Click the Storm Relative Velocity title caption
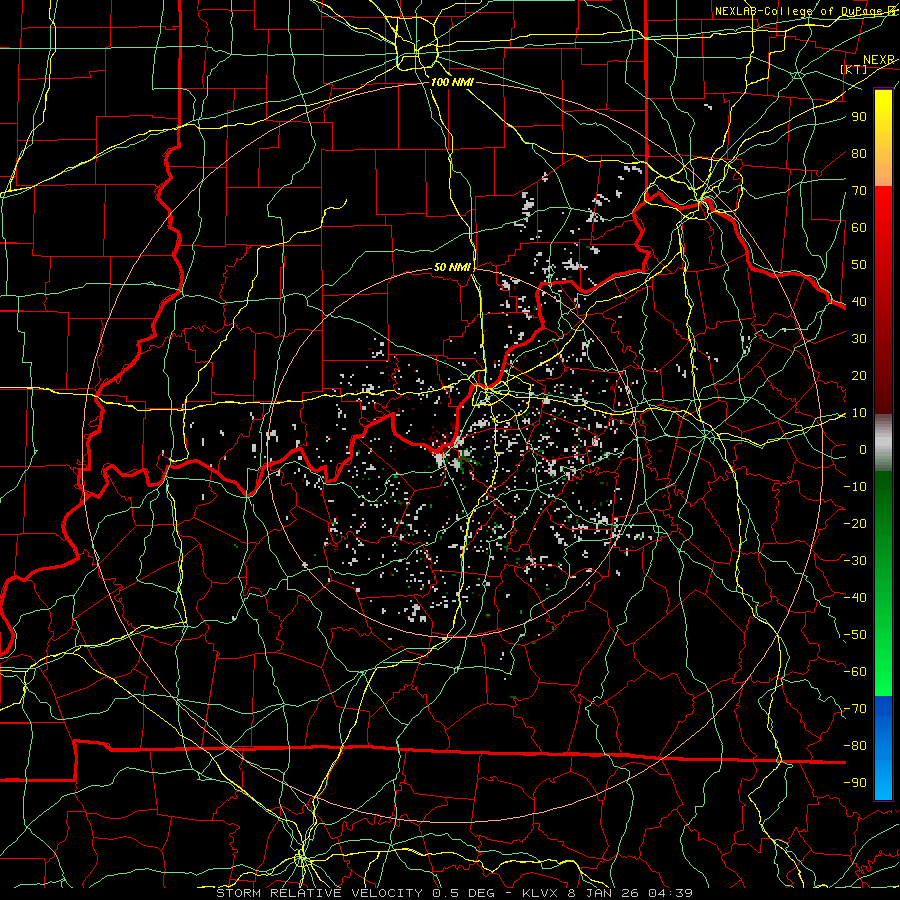 click(x=454, y=893)
